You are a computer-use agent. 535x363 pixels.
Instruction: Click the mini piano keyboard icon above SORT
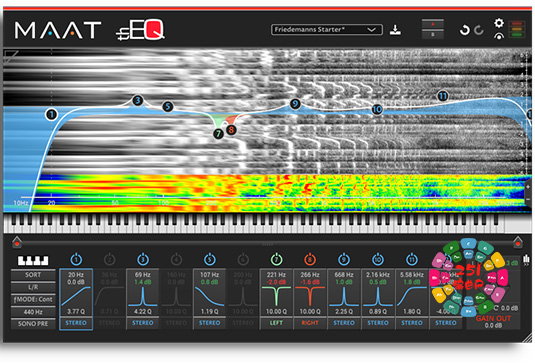(33, 260)
